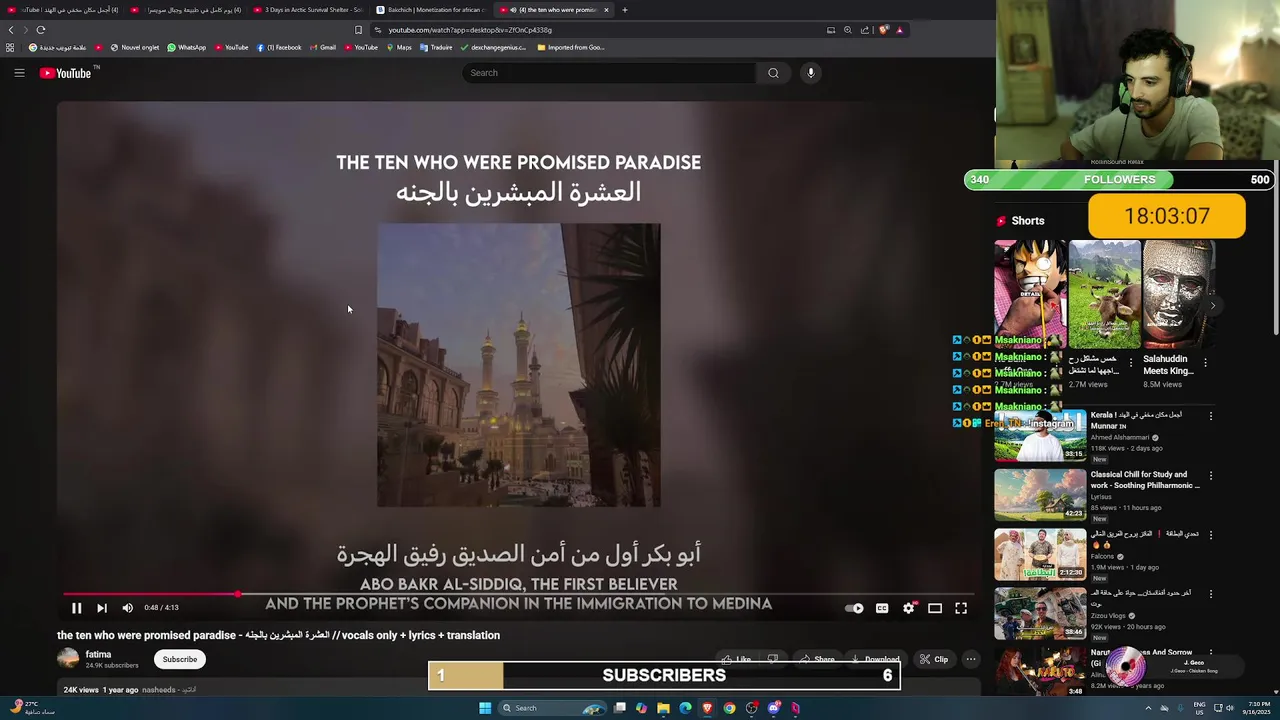Viewport: 1280px width, 720px height.
Task: Open fatima's channel avatar
Action: [x=68, y=658]
